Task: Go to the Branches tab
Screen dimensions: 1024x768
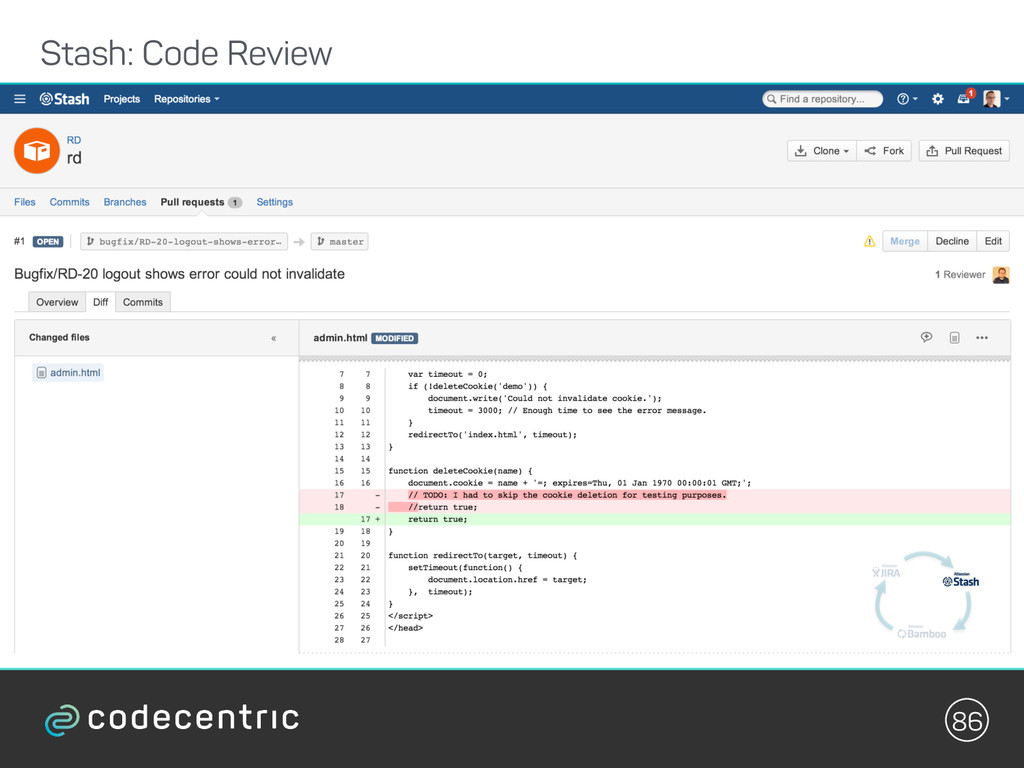Action: [125, 202]
